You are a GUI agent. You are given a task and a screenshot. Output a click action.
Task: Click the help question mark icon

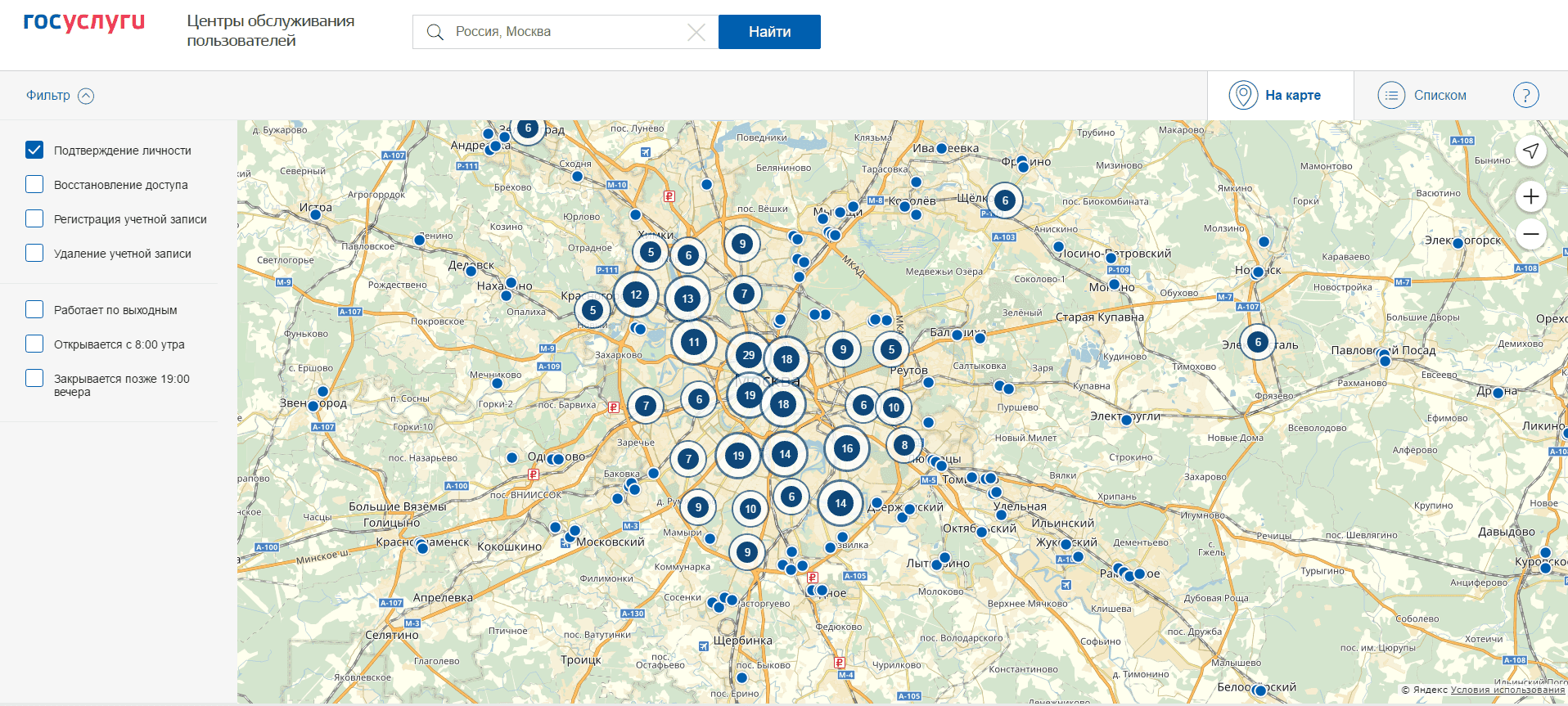tap(1525, 96)
